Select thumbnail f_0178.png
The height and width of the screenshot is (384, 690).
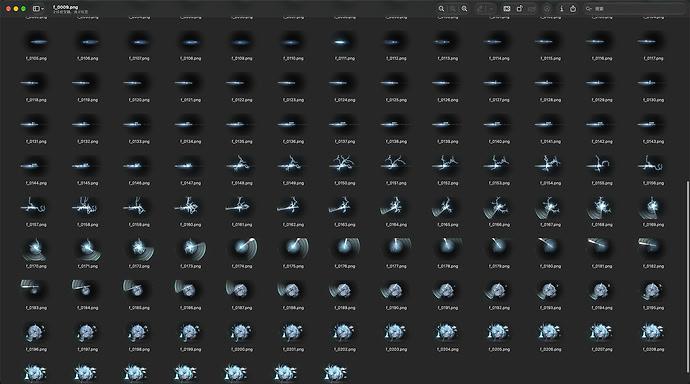(x=448, y=250)
